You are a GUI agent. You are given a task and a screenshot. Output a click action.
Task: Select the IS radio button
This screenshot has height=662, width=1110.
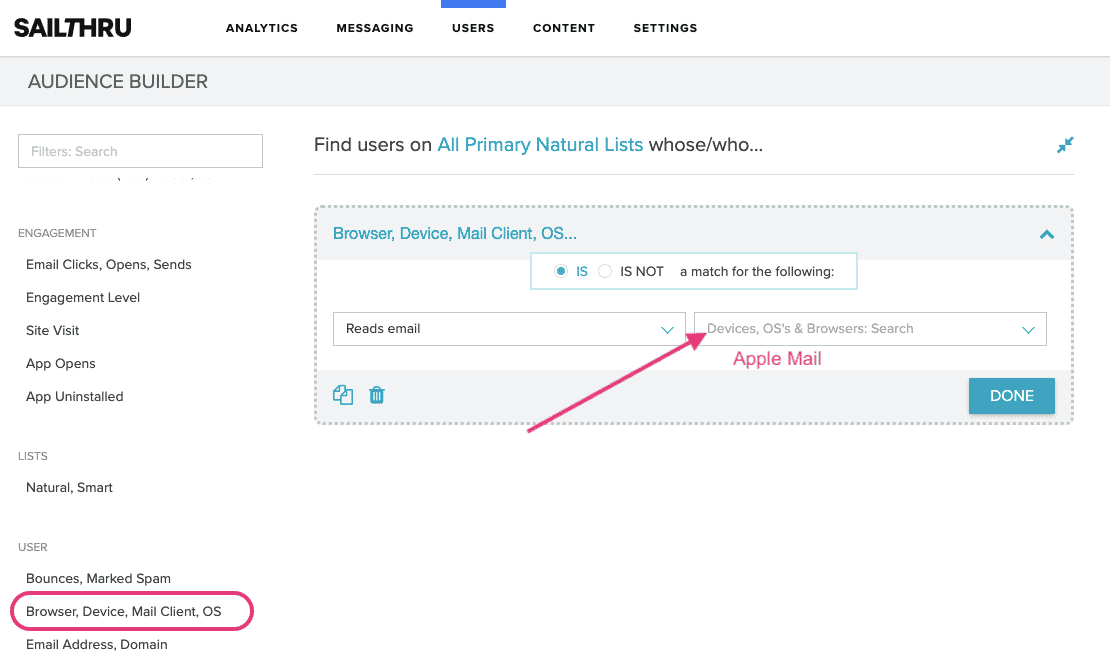point(561,270)
